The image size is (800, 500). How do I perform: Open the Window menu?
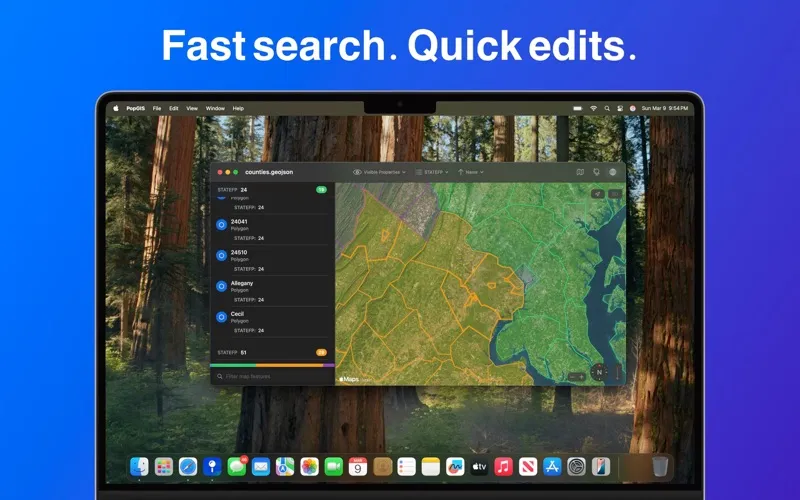215,108
